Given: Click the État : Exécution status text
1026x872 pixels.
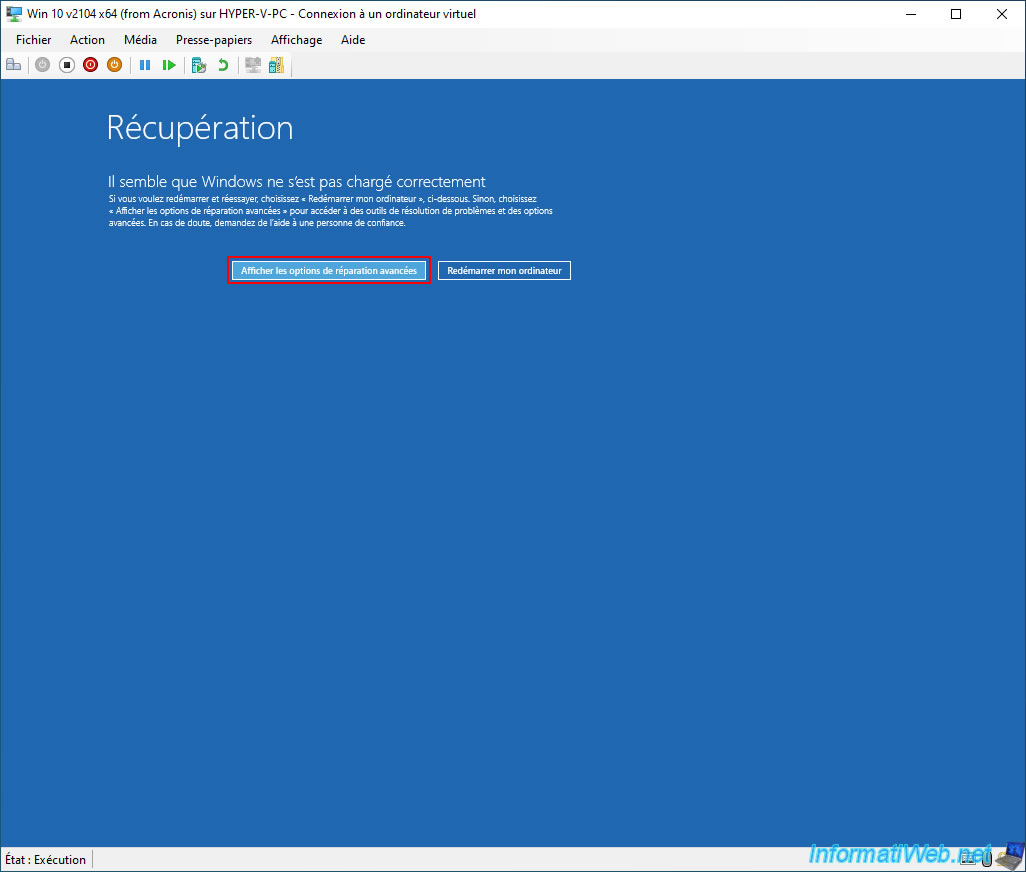Looking at the screenshot, I should (45, 860).
